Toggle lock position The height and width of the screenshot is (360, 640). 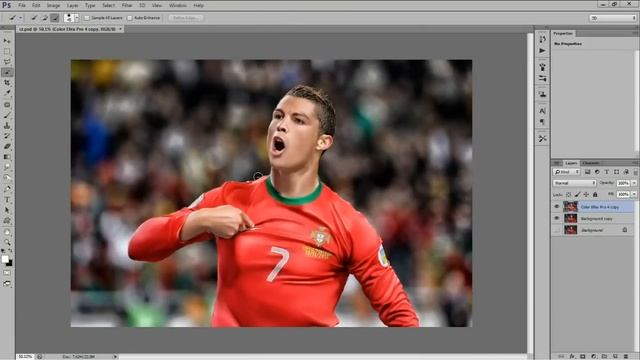[586, 195]
